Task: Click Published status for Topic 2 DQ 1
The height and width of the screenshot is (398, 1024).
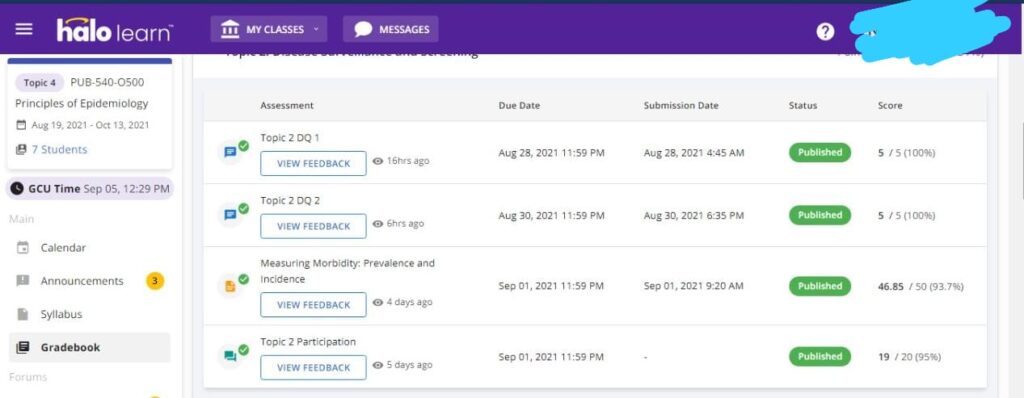Action: pos(820,152)
